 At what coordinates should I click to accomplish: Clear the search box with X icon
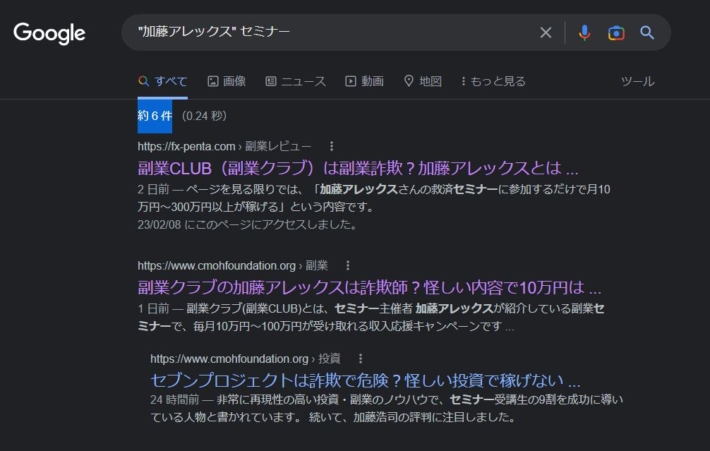pyautogui.click(x=546, y=33)
